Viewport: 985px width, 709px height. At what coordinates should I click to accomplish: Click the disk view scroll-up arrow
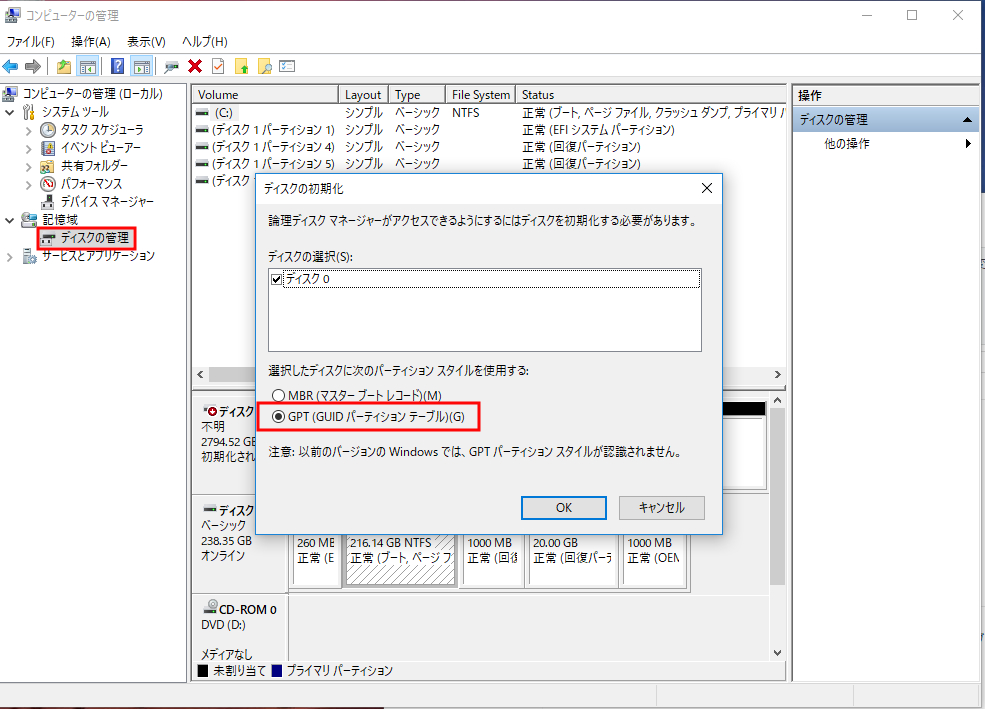click(778, 401)
